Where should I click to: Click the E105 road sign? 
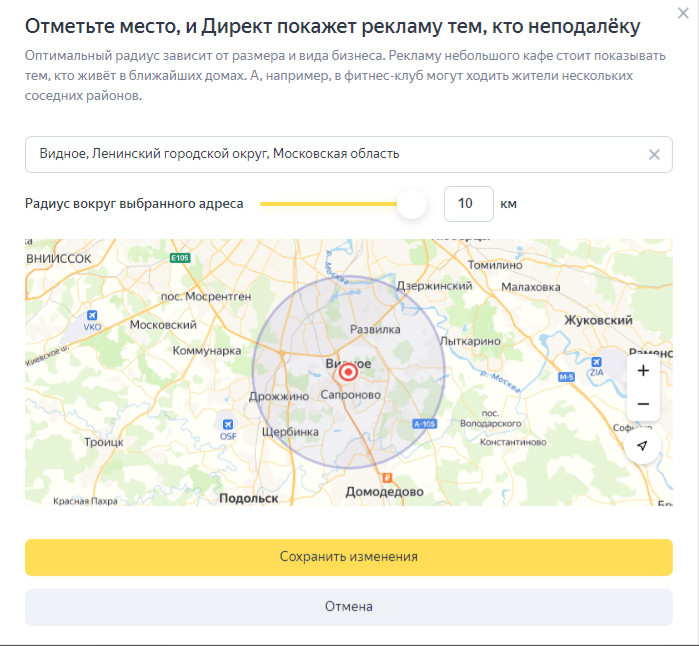[180, 258]
